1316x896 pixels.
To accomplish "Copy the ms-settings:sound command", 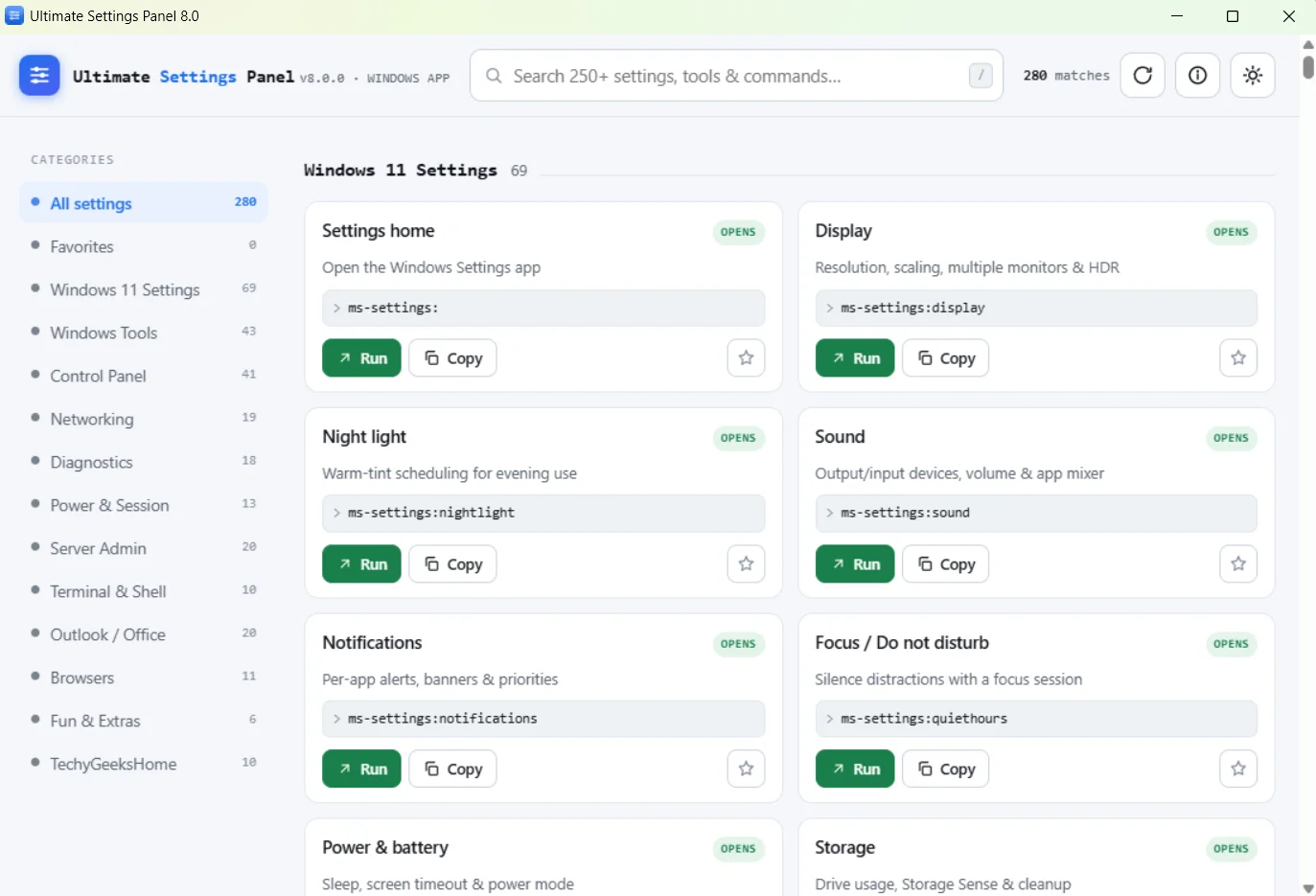I will pyautogui.click(x=946, y=564).
